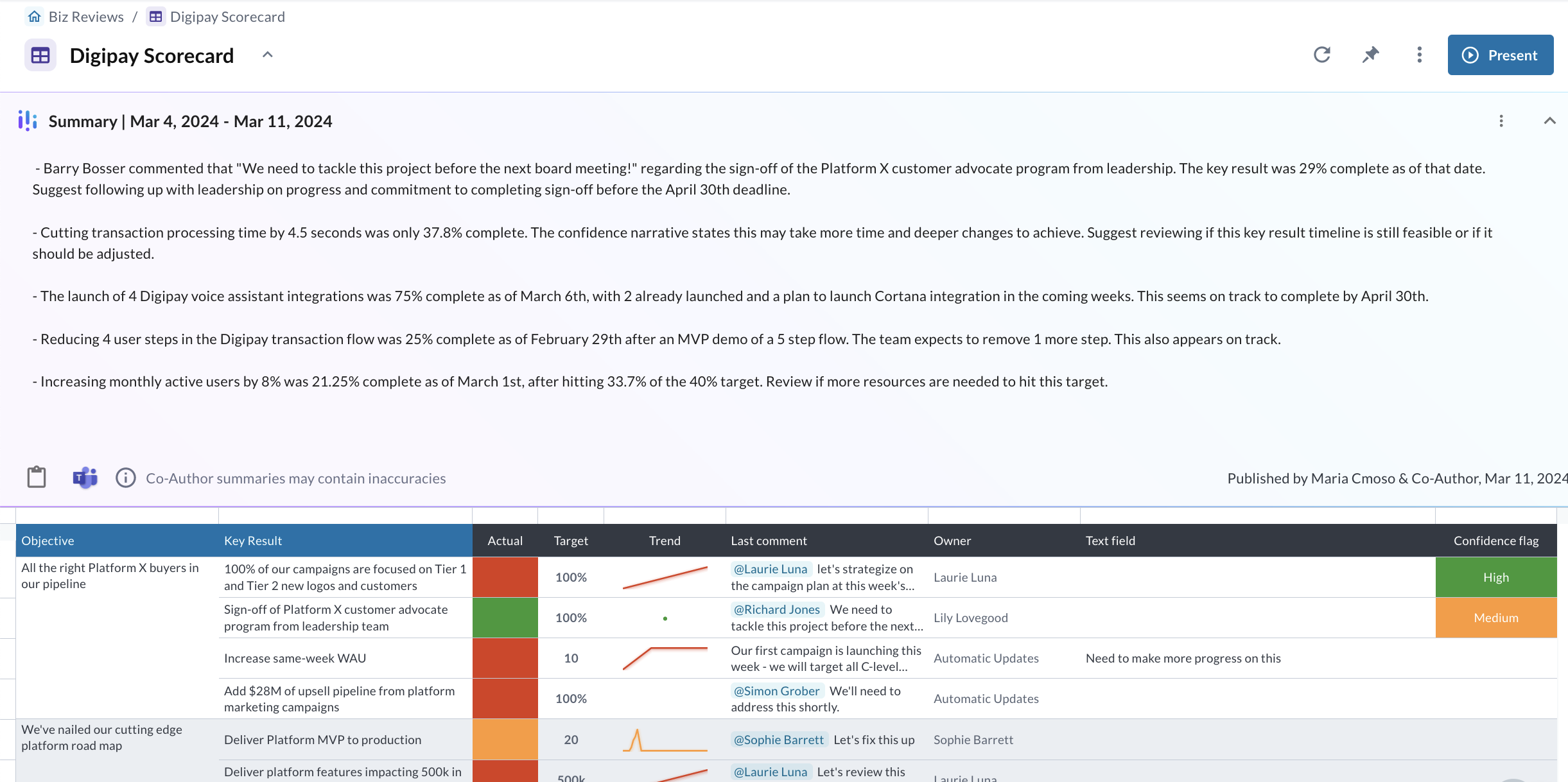This screenshot has width=1568, height=782.
Task: Click owner Laurie Luna in first row
Action: tap(965, 577)
